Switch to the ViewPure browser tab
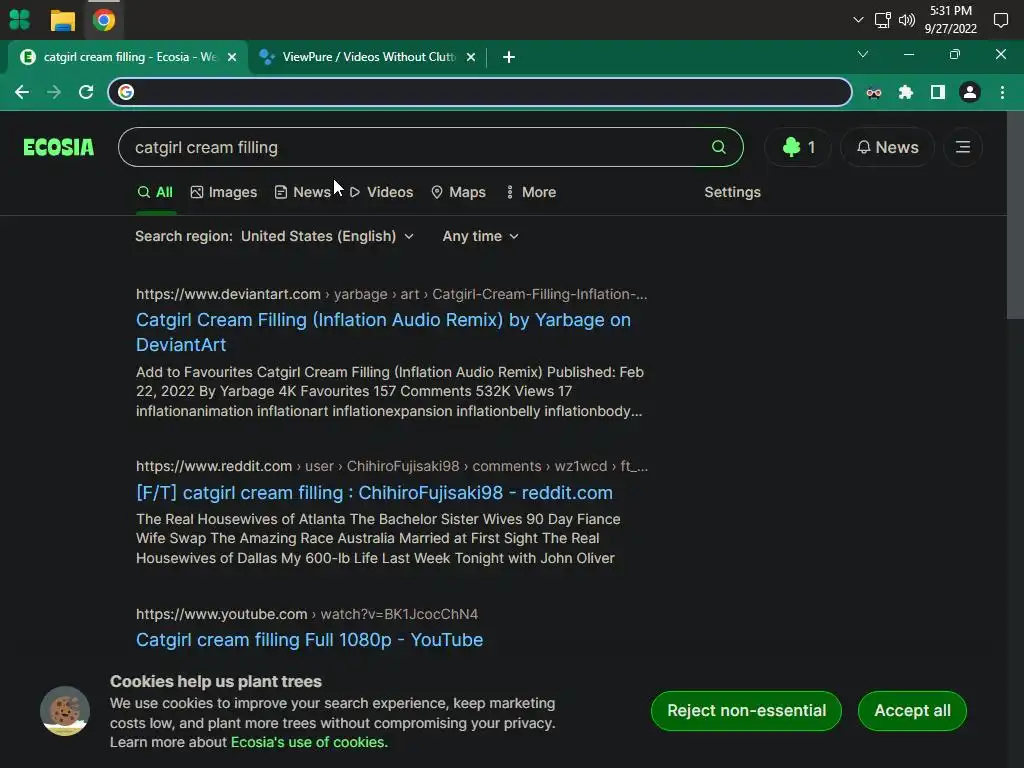This screenshot has width=1024, height=768. 368,57
